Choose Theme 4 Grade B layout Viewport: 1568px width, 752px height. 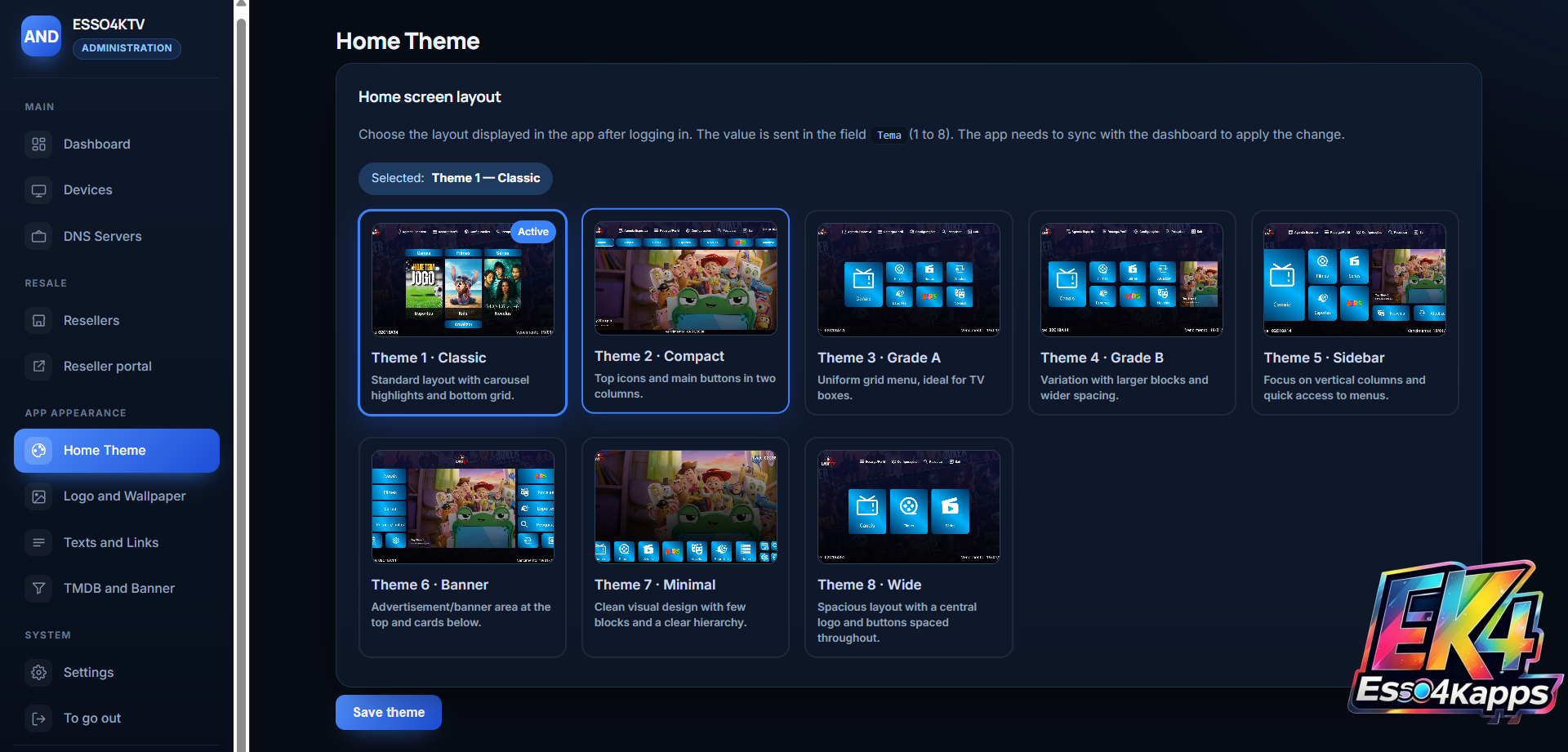coord(1132,313)
